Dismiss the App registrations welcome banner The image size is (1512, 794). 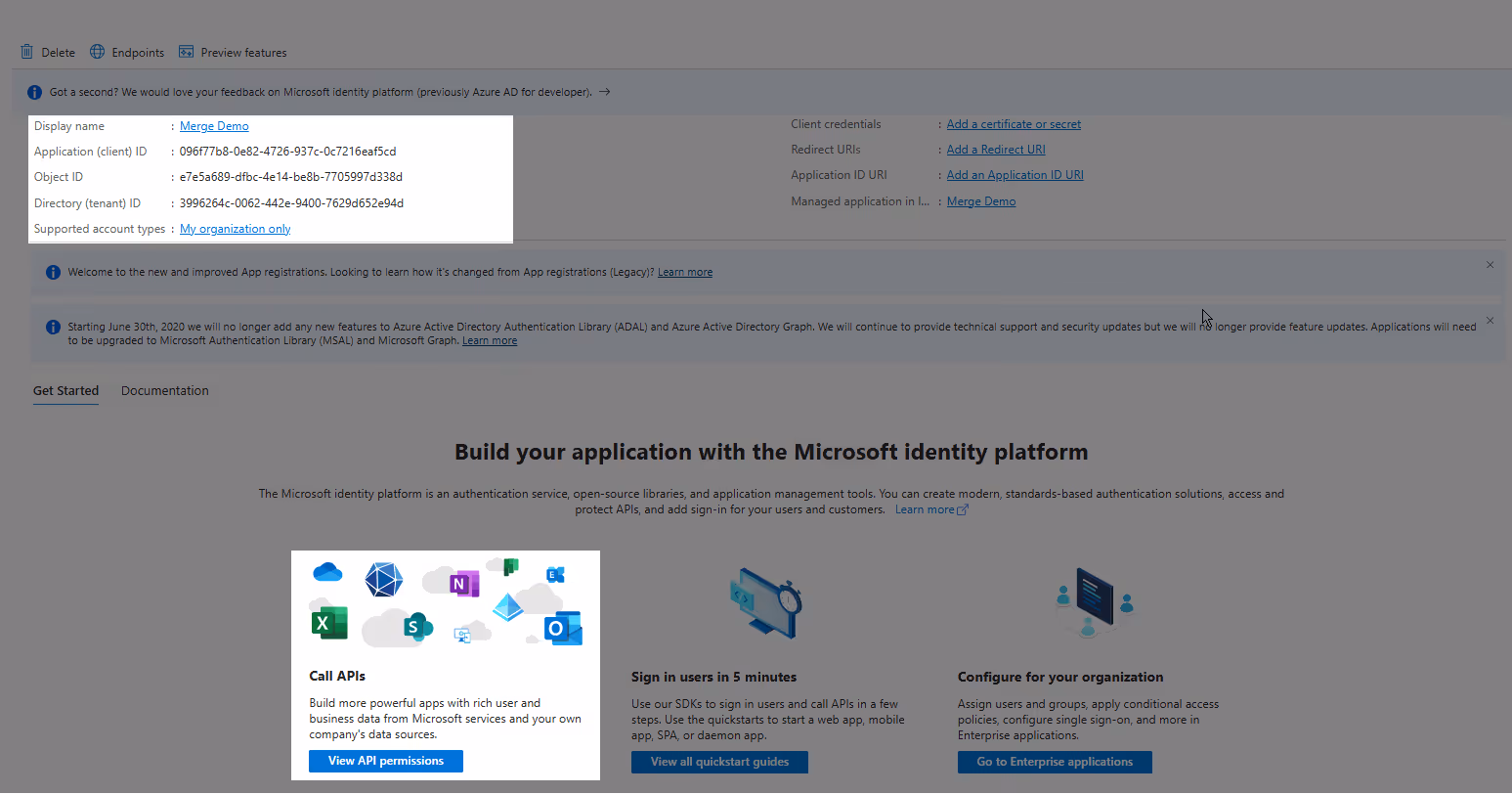(x=1490, y=265)
